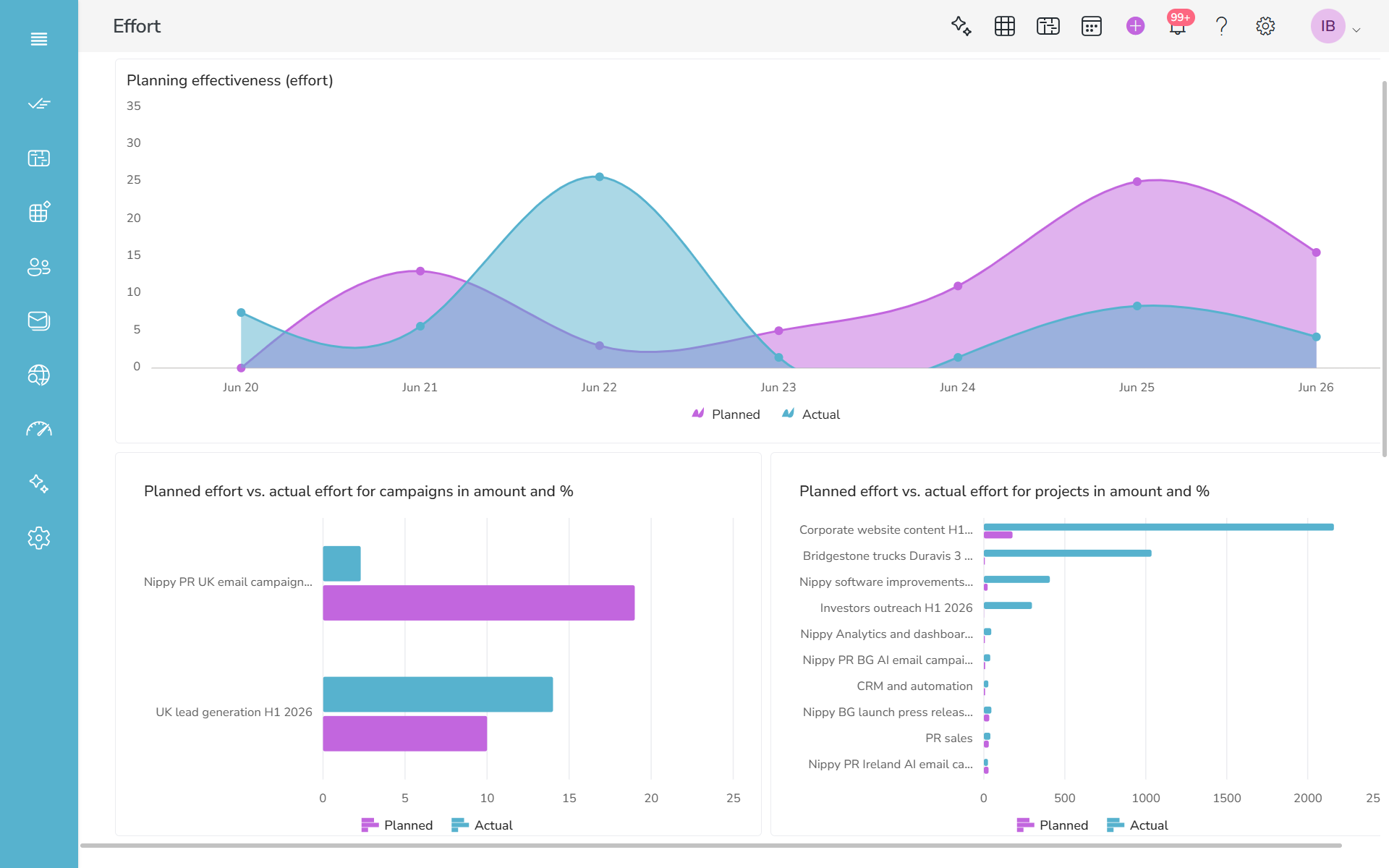The height and width of the screenshot is (868, 1389).
Task: Click the Planned data point at Jun 24
Action: click(x=958, y=286)
